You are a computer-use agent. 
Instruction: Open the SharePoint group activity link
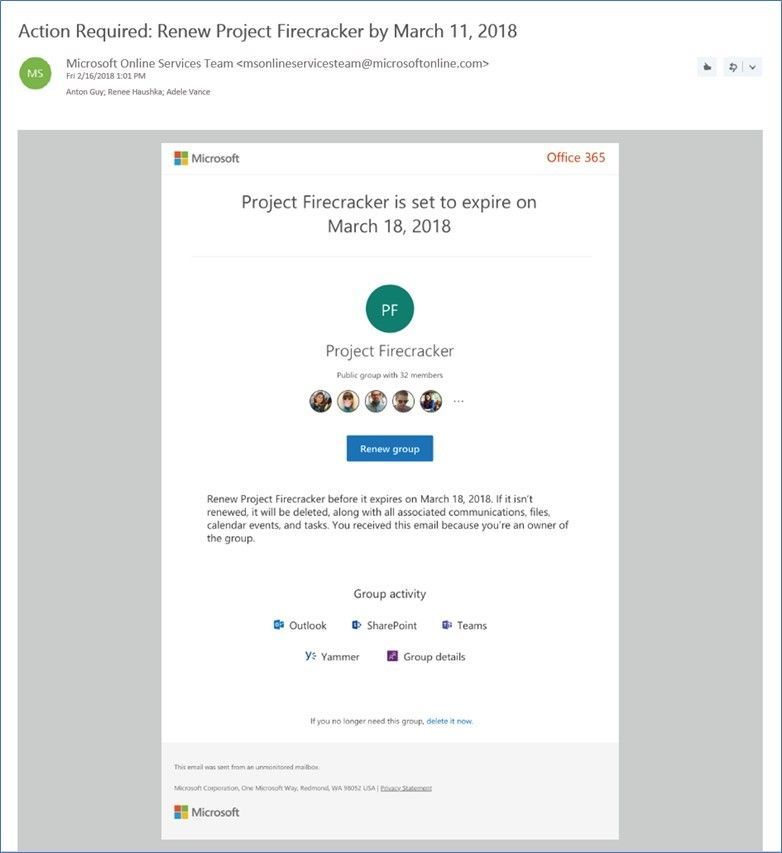tap(384, 625)
